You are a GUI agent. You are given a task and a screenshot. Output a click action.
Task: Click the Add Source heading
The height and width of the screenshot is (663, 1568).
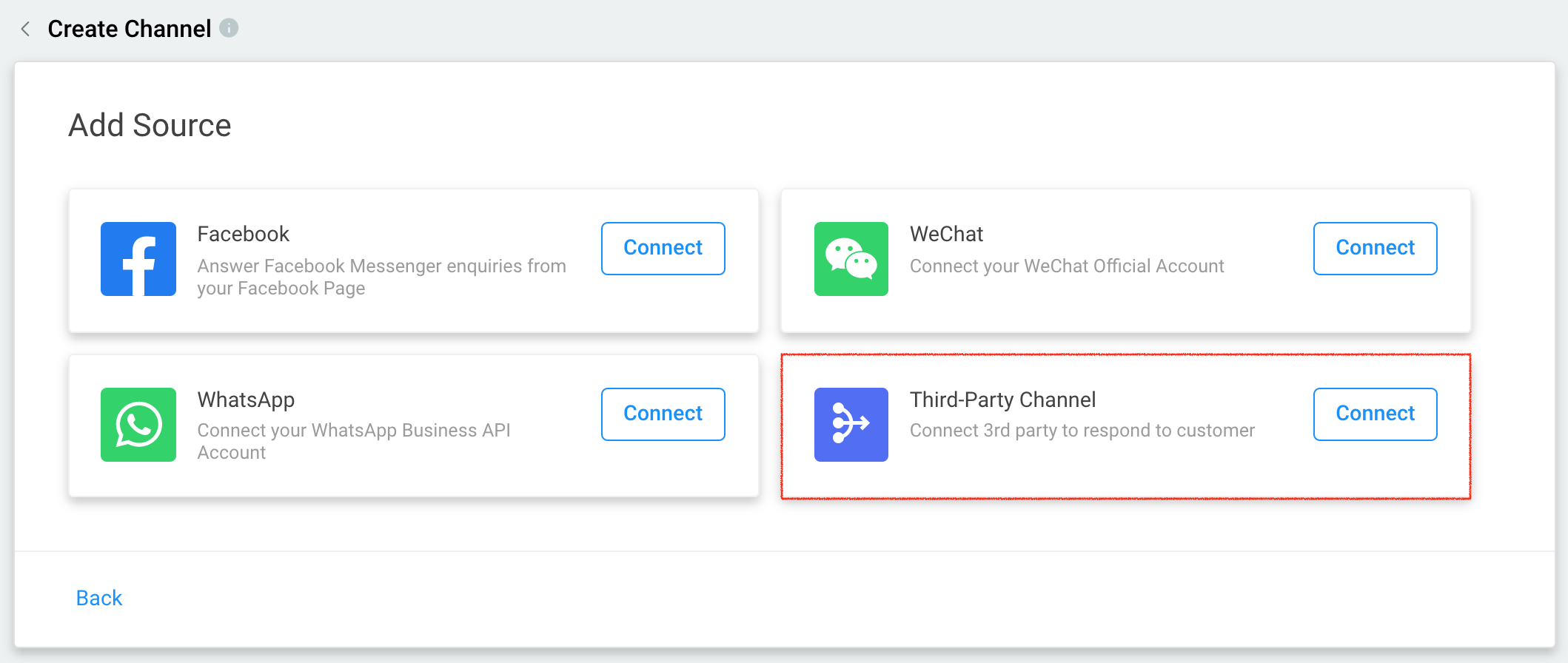tap(150, 125)
